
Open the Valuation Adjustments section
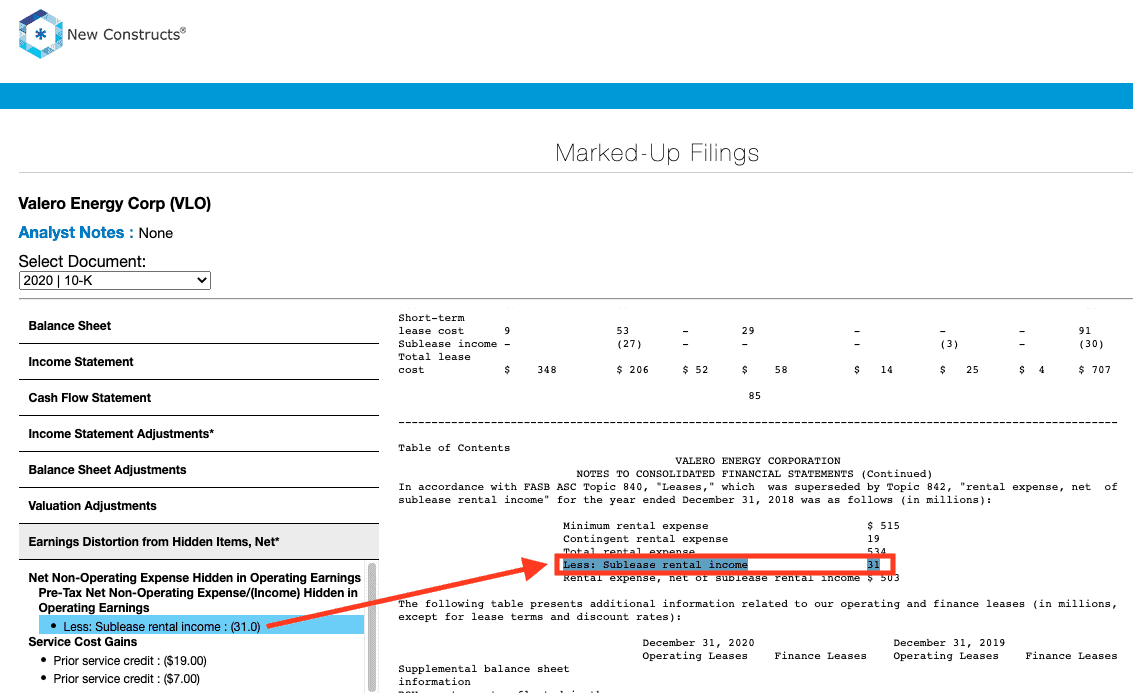pyautogui.click(x=199, y=506)
